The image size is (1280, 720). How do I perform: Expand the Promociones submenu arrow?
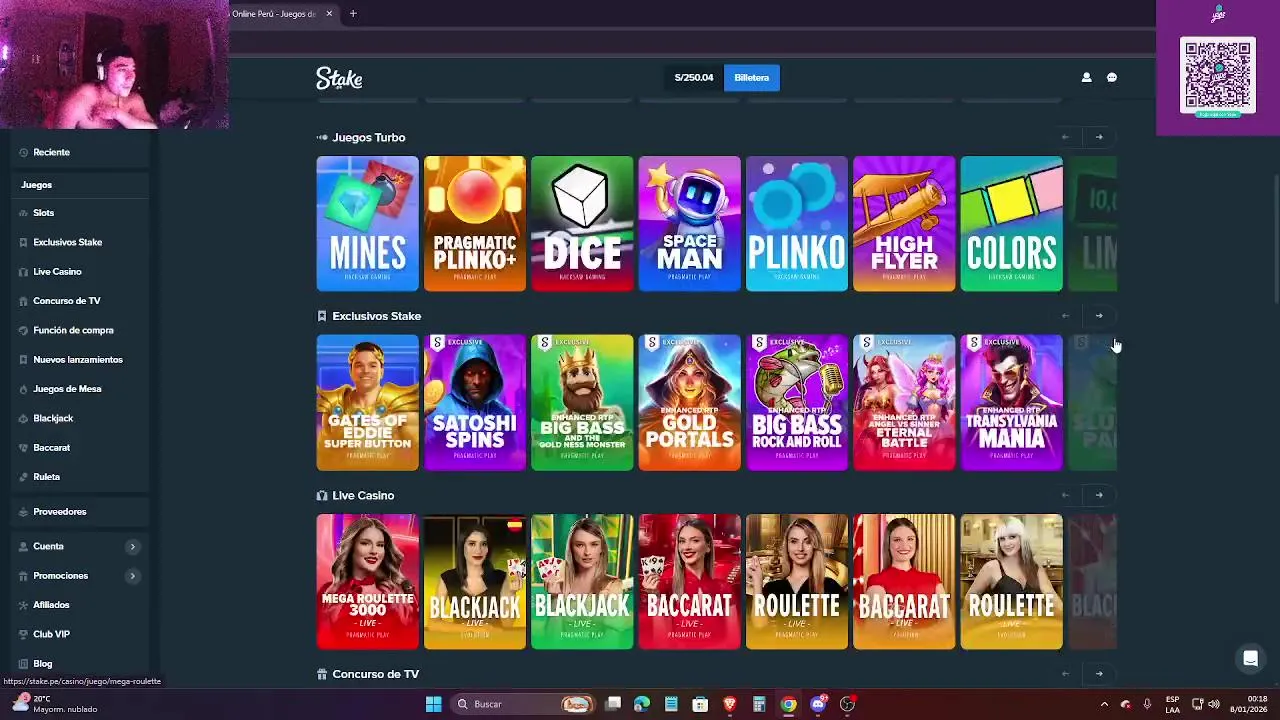[132, 576]
